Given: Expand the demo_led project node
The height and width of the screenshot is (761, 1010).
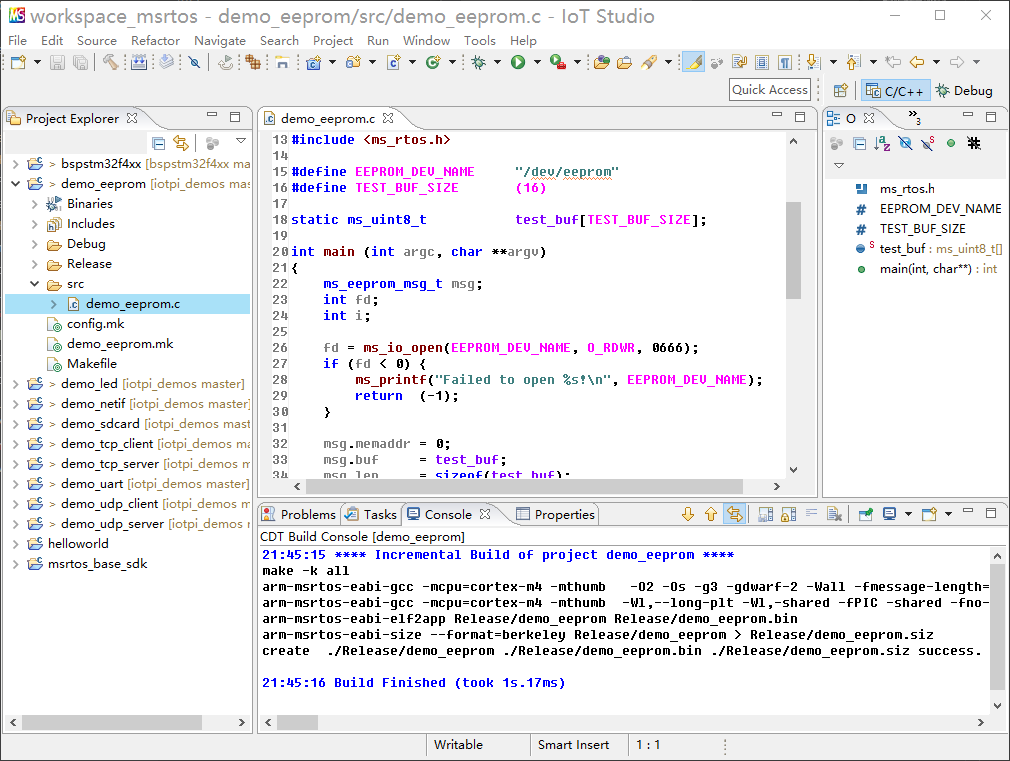Looking at the screenshot, I should [15, 384].
